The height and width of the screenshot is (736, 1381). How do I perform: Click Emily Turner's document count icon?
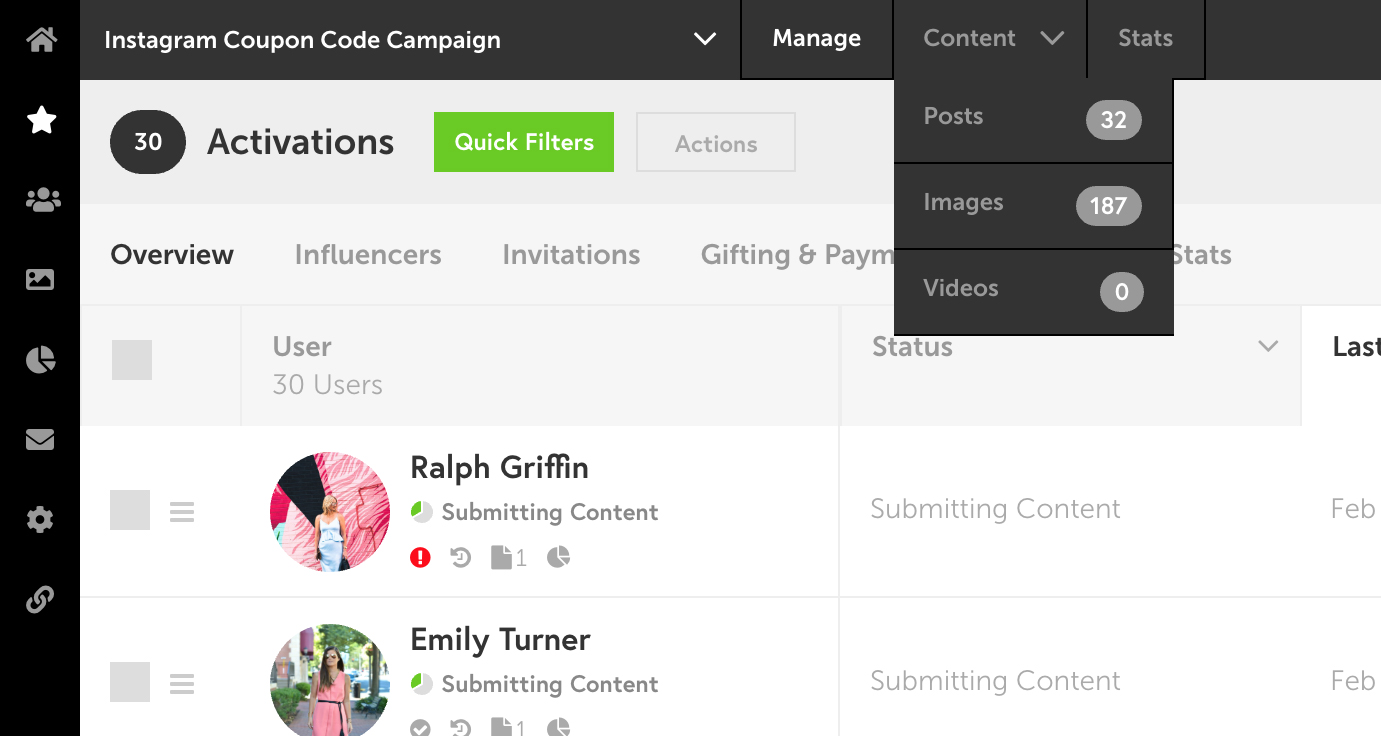[508, 728]
